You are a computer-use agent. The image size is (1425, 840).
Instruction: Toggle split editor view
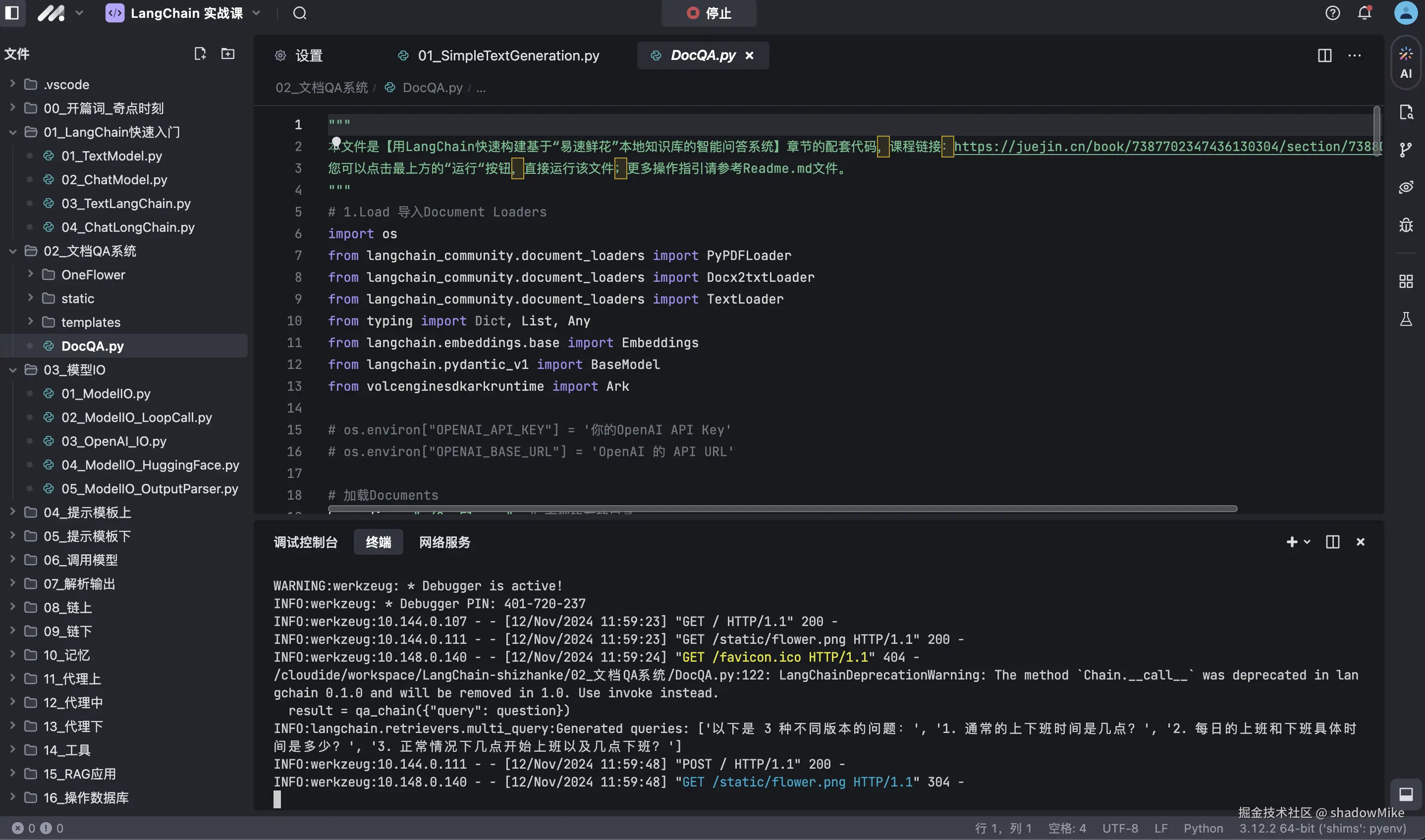tap(1324, 55)
